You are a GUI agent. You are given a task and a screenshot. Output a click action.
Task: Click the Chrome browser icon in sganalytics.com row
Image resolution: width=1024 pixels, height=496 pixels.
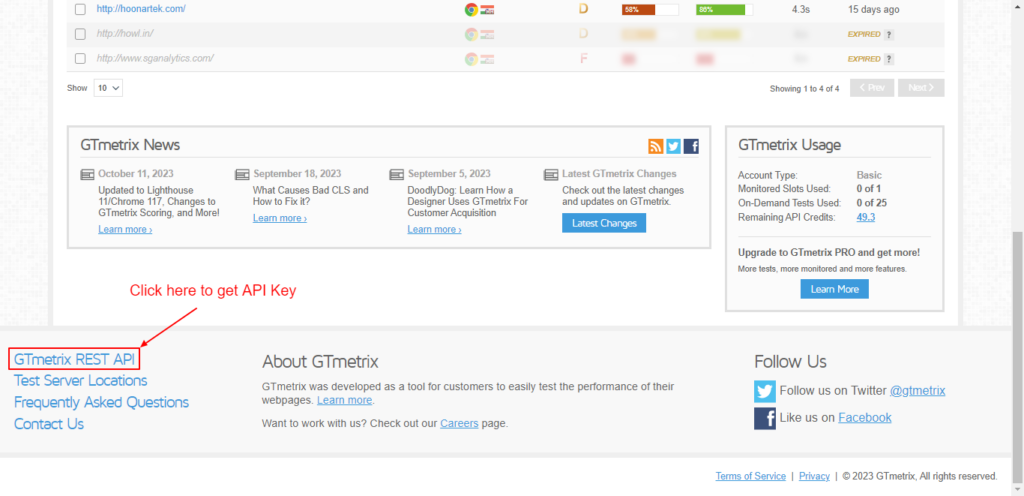coord(471,59)
